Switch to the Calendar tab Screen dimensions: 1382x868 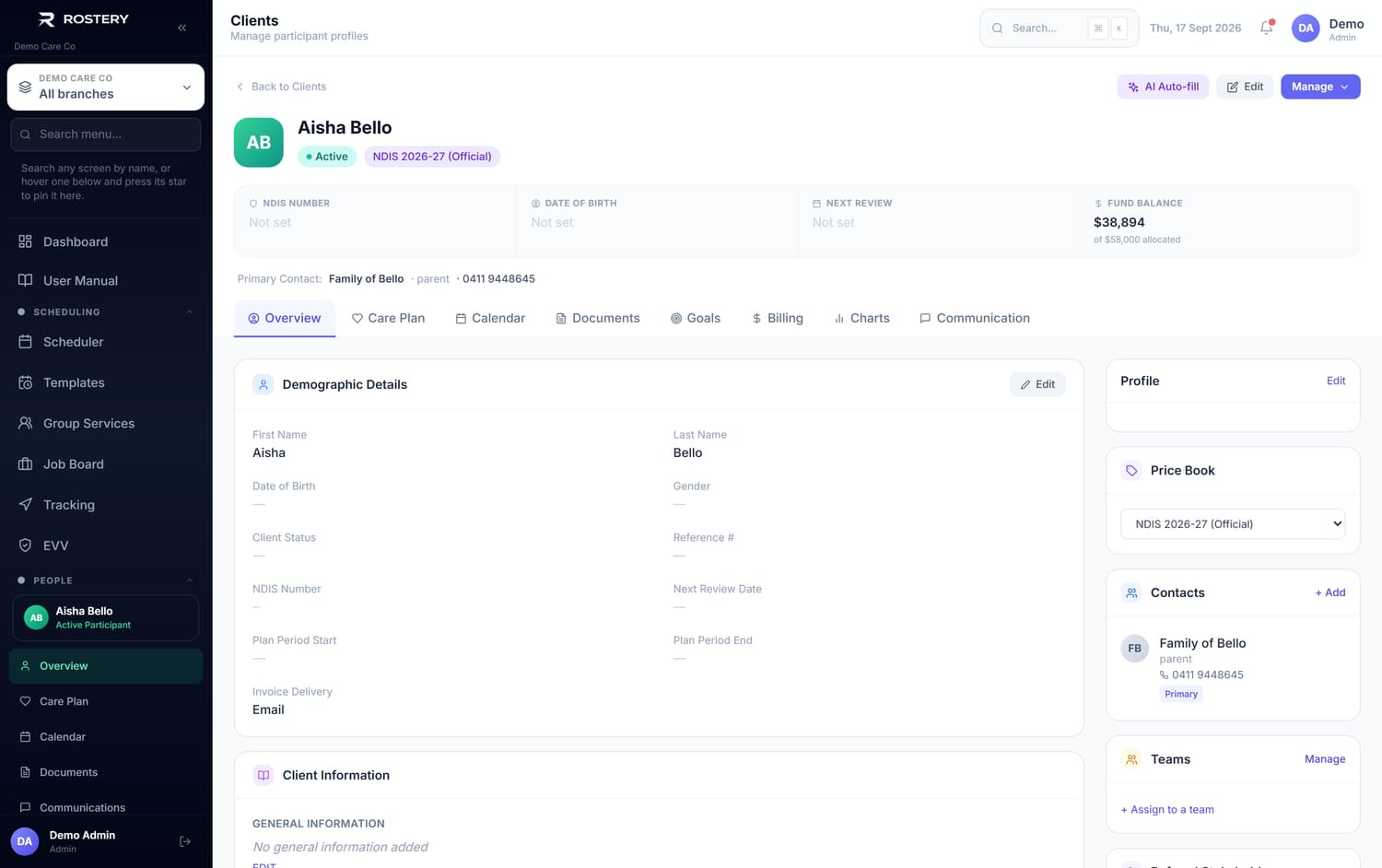pyautogui.click(x=490, y=318)
